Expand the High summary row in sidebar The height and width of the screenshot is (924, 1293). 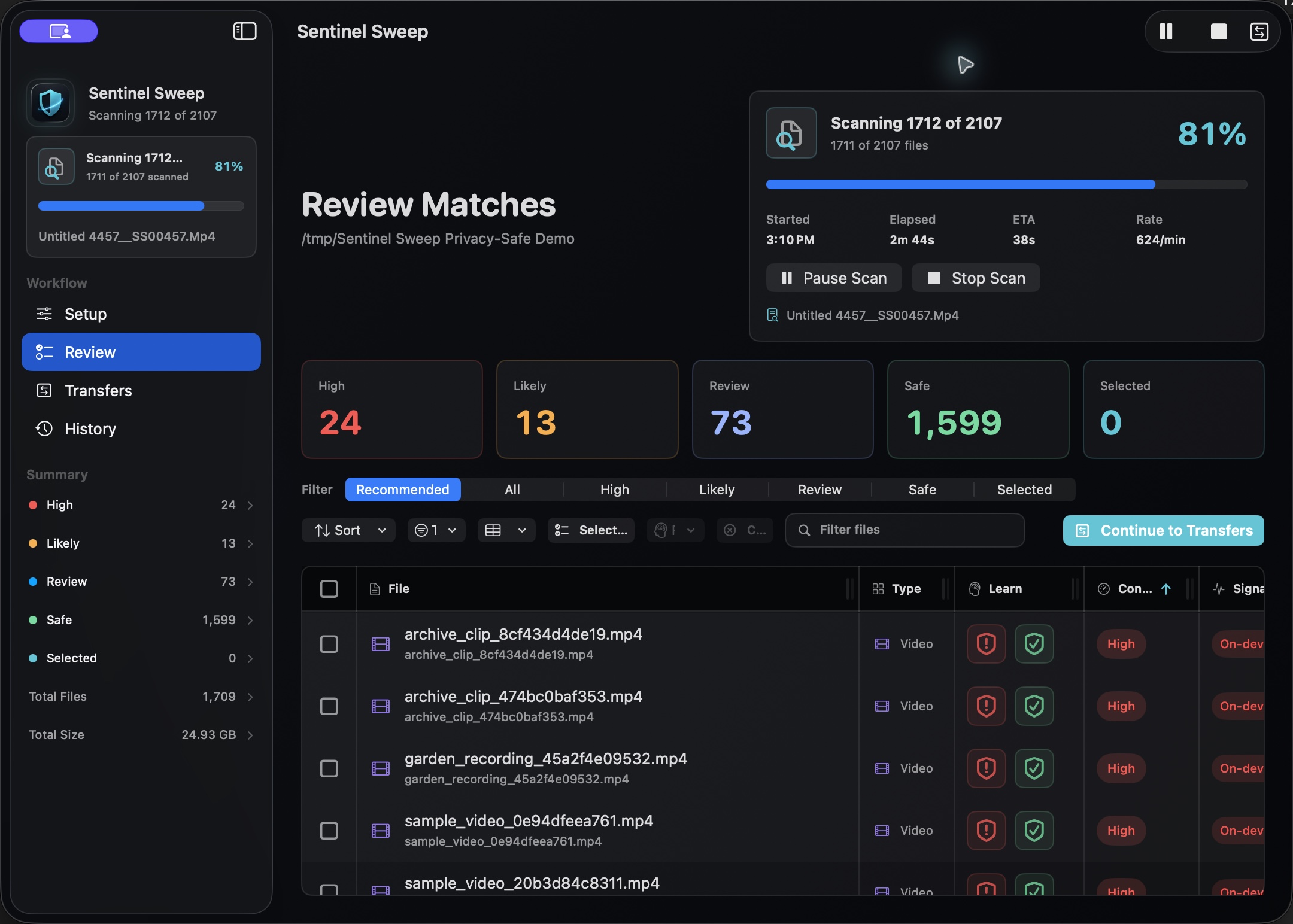[141, 505]
